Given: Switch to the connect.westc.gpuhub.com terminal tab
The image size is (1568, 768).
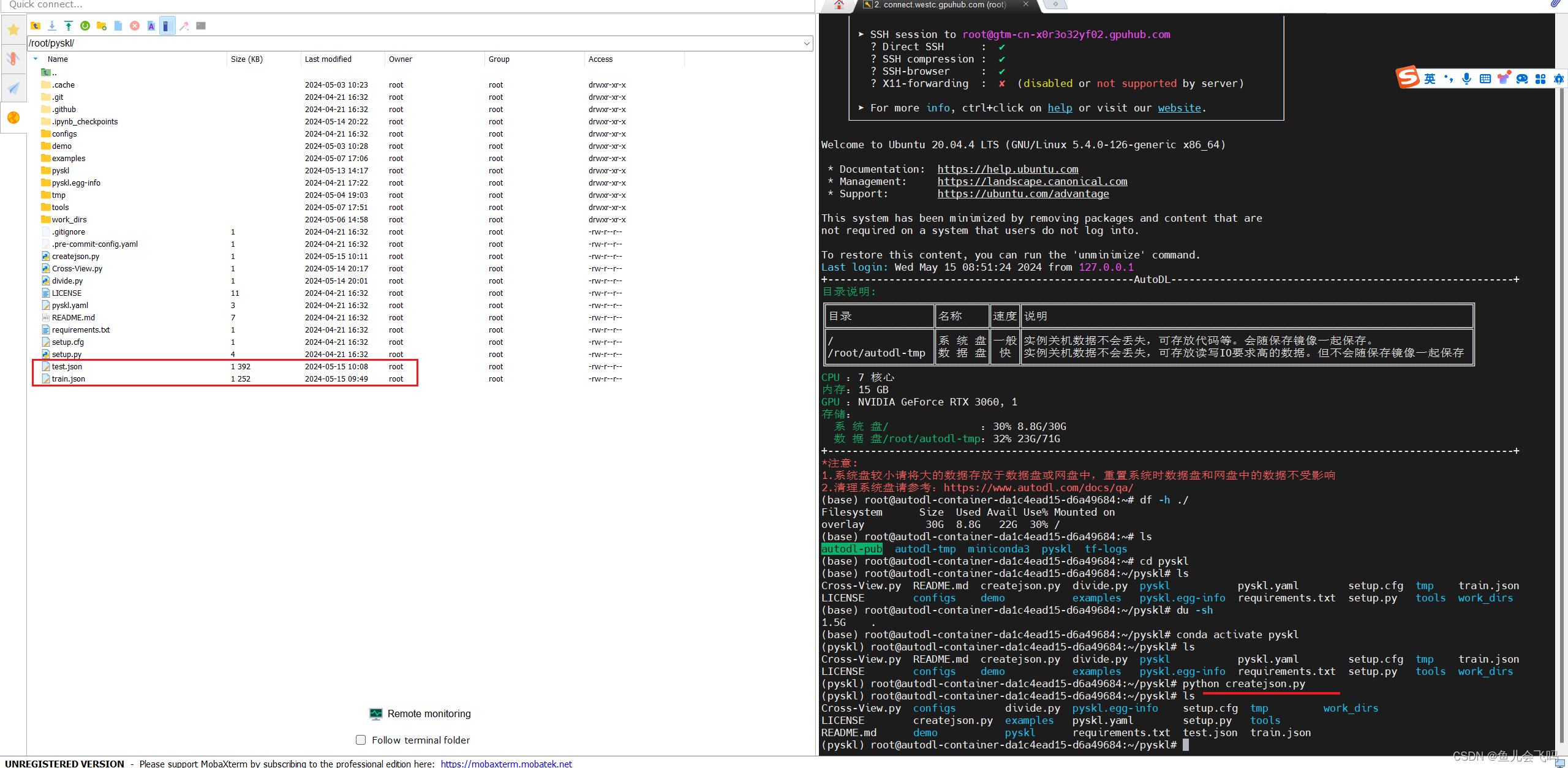Looking at the screenshot, I should point(937,5).
